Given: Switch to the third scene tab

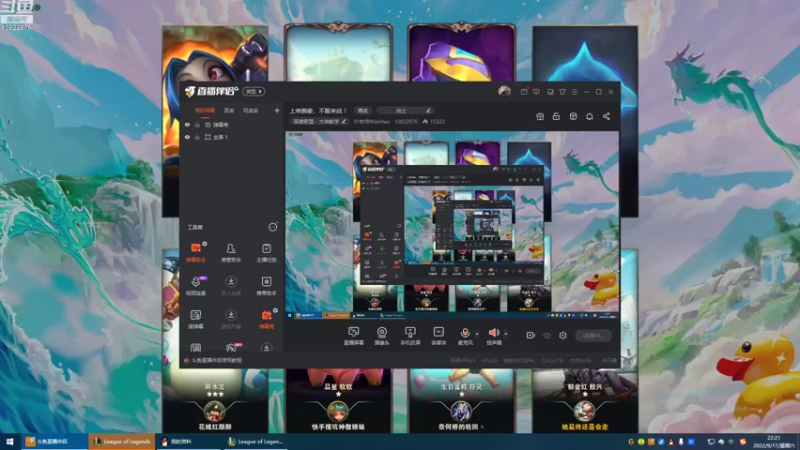Looking at the screenshot, I should 250,110.
